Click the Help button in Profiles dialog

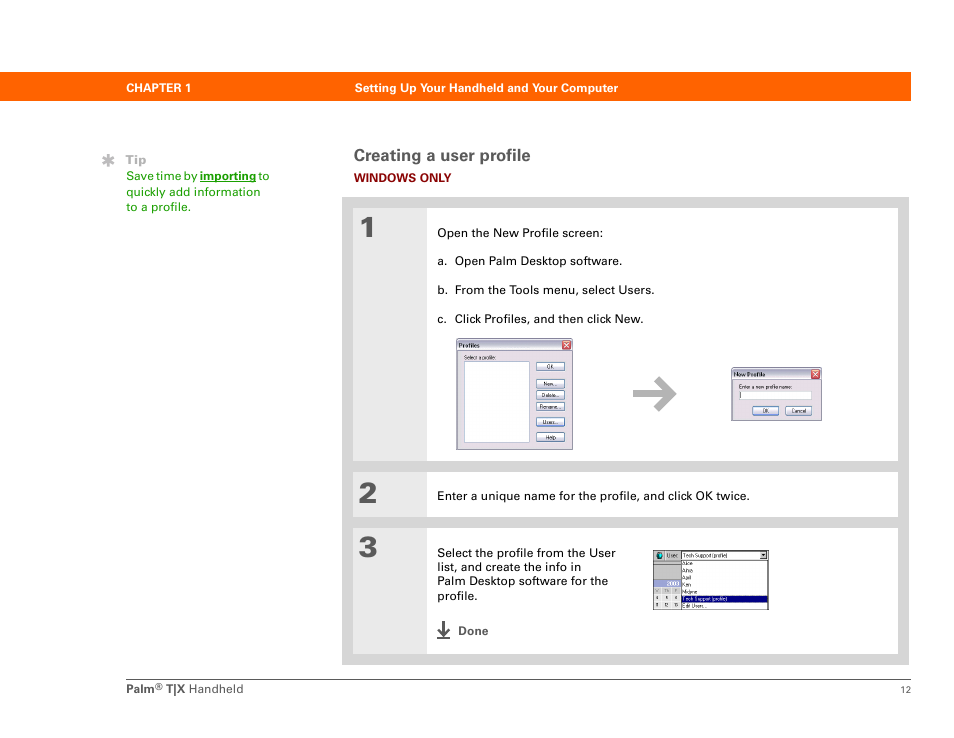pyautogui.click(x=550, y=437)
